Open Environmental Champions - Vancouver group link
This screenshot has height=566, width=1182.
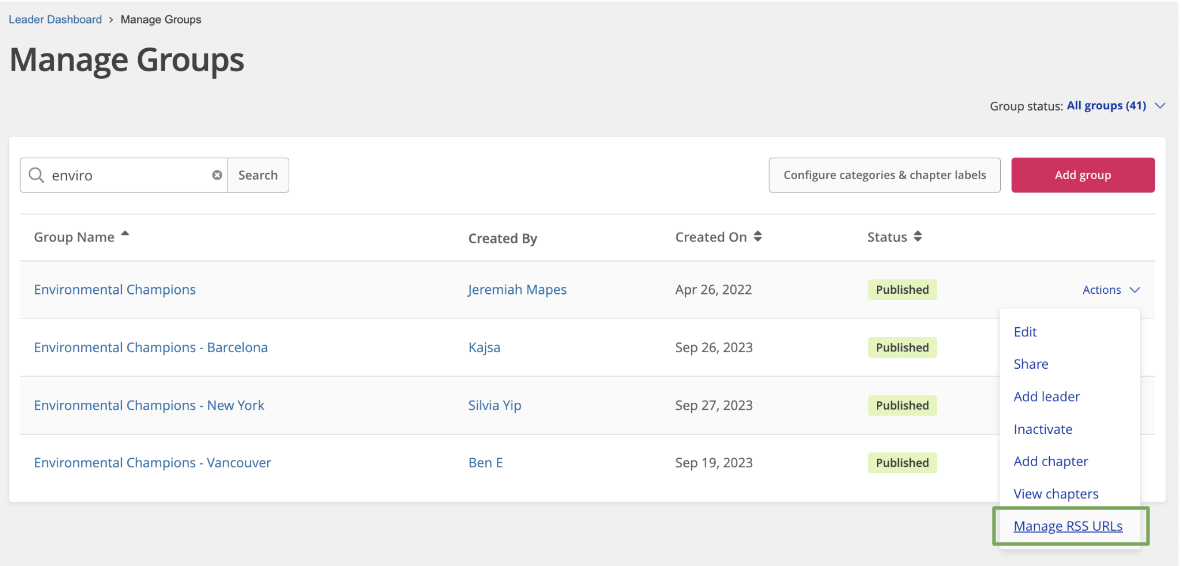coord(152,463)
